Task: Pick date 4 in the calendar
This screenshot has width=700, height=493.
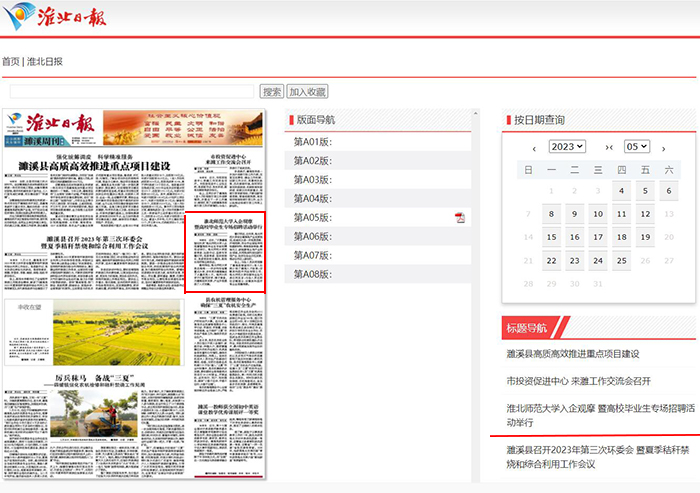Action: click(x=621, y=191)
